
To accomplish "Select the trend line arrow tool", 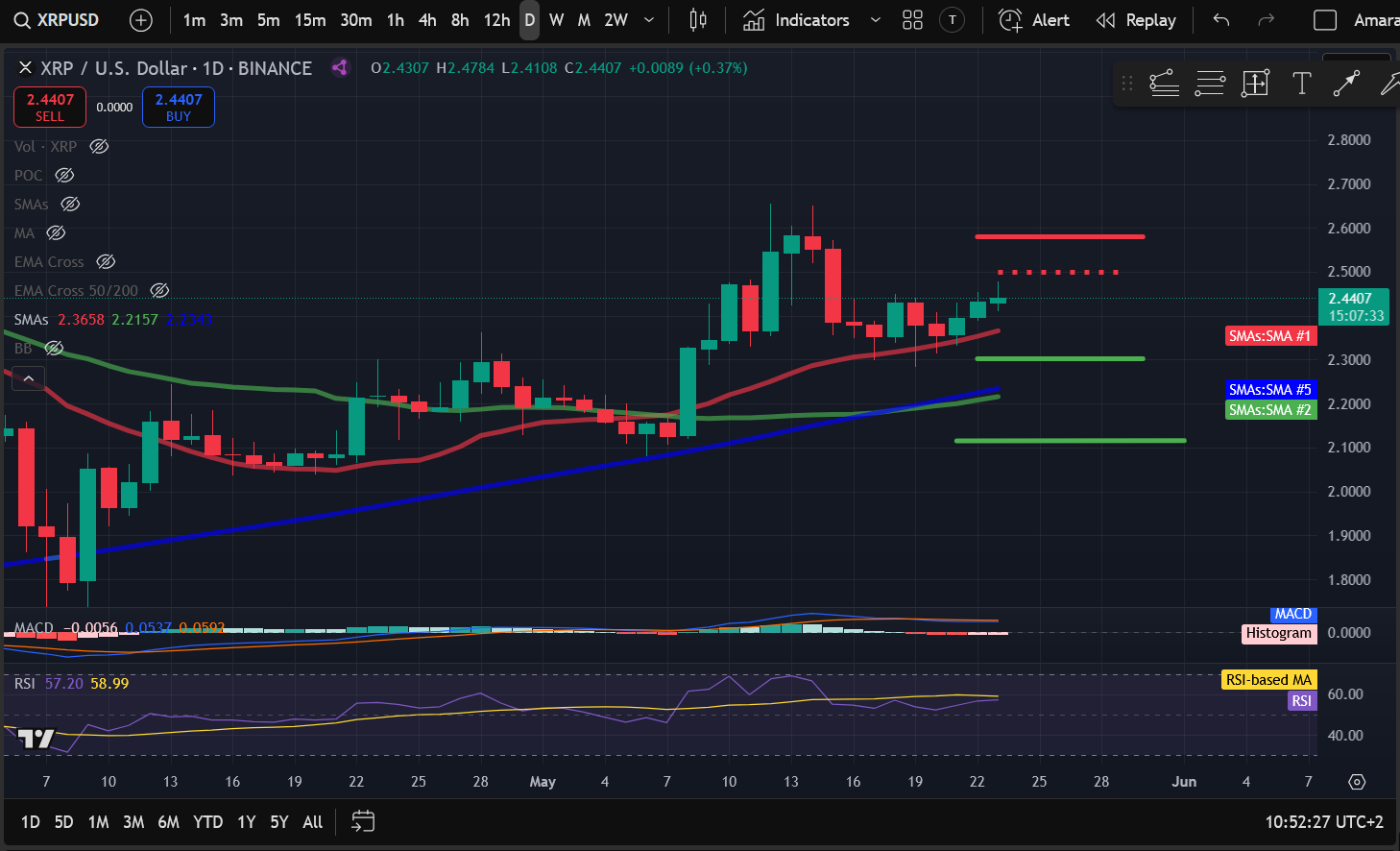I will tap(1346, 84).
